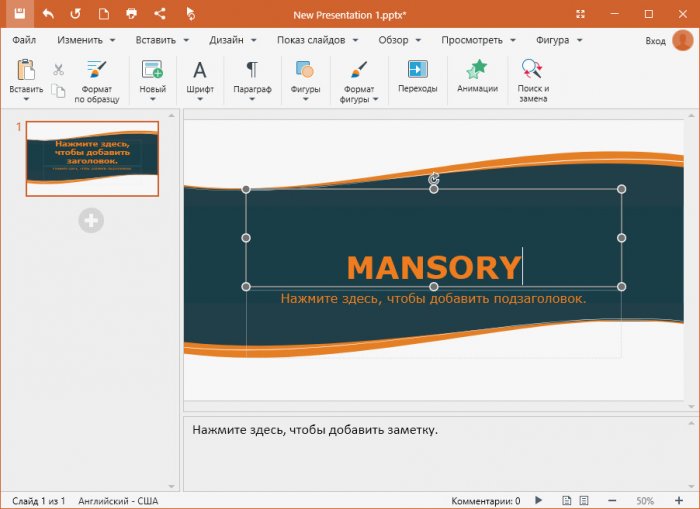Click the bottom-left handle of title box
This screenshot has width=700, height=509.
pos(246,286)
